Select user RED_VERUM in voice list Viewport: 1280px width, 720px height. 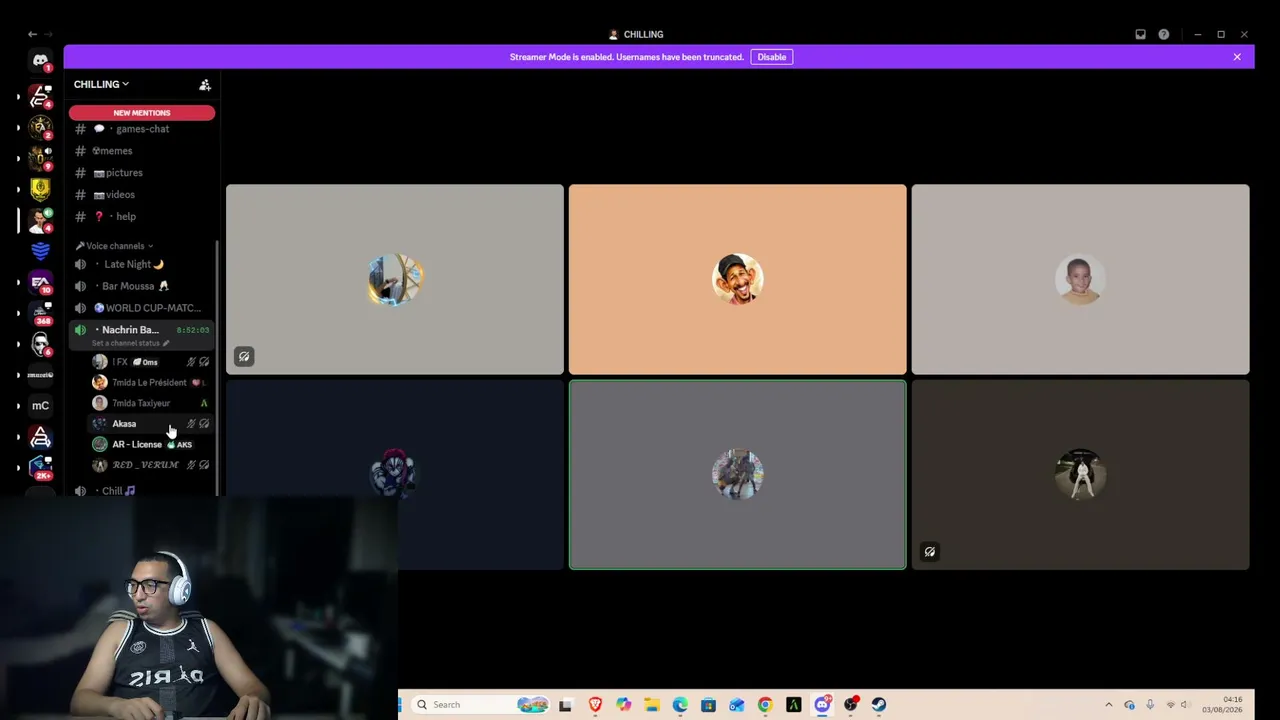coord(150,465)
